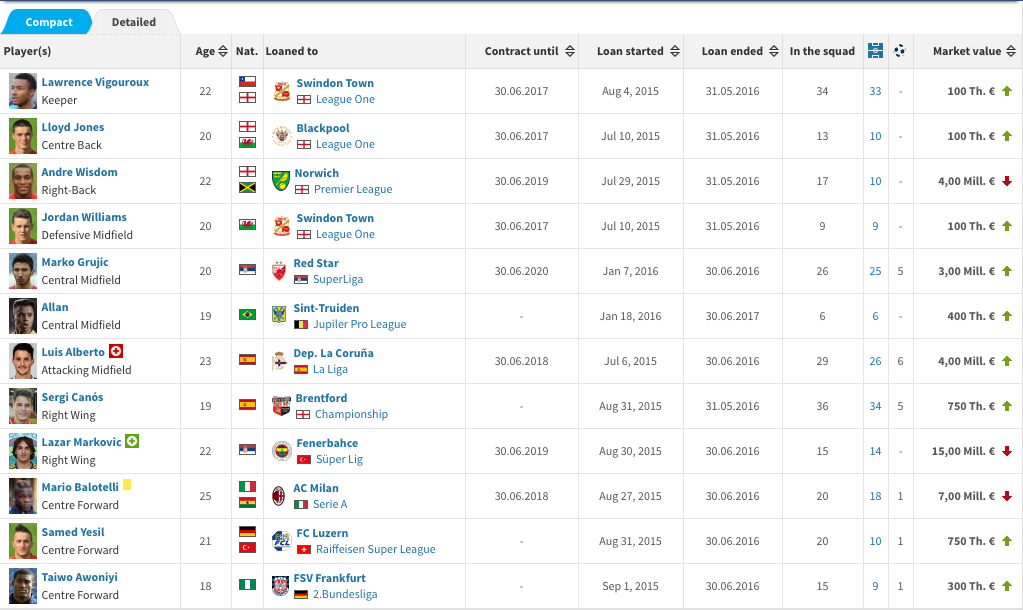The image size is (1023, 610).
Task: Click the goals football icon column header
Action: [x=900, y=51]
